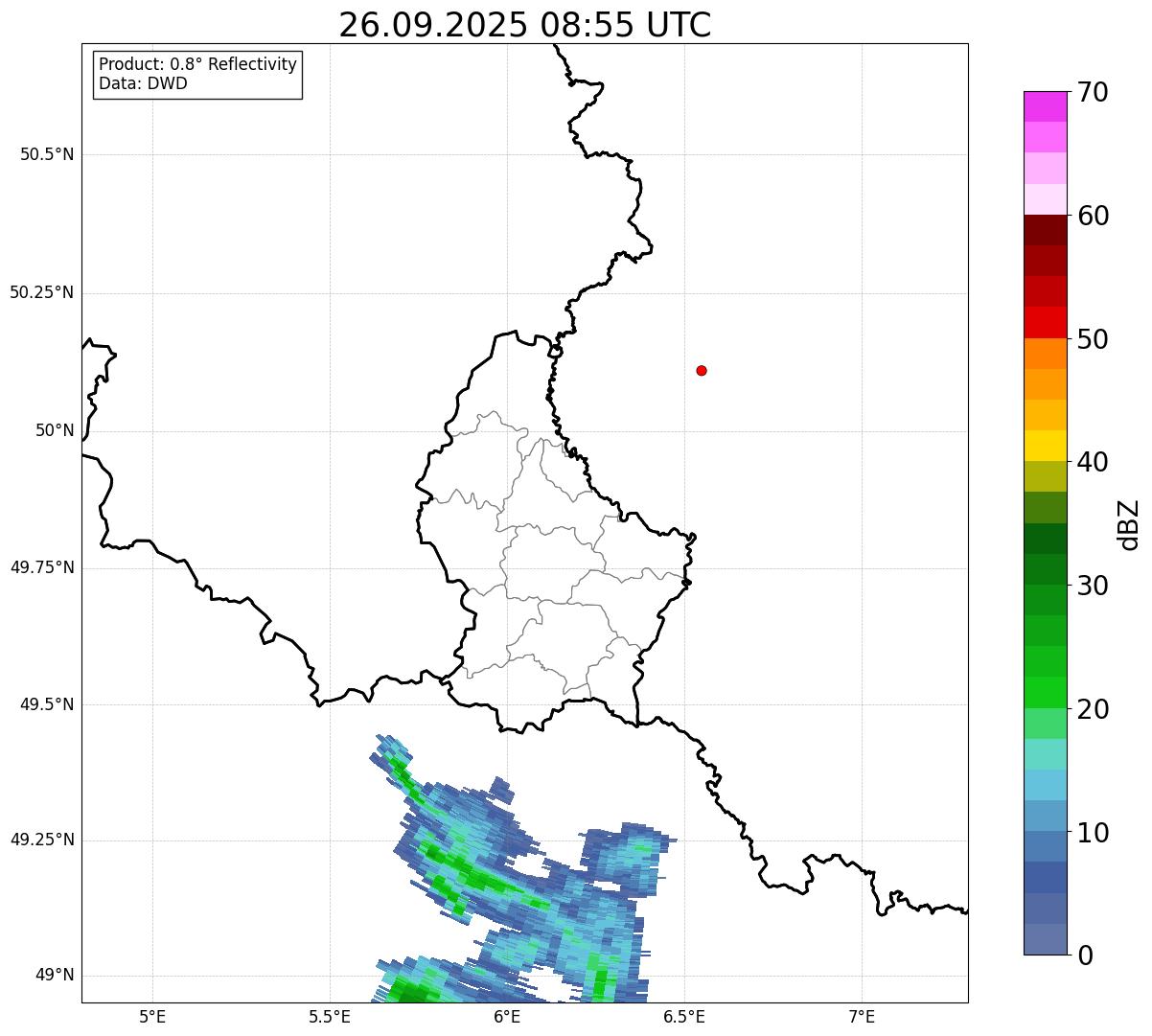Click the title "26.09.2025 08:55 UTC"

click(x=525, y=24)
